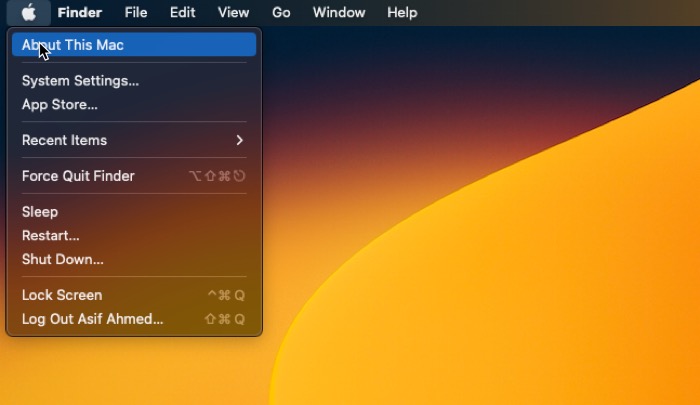Open the View menu
Viewport: 700px width, 405px height.
233,13
